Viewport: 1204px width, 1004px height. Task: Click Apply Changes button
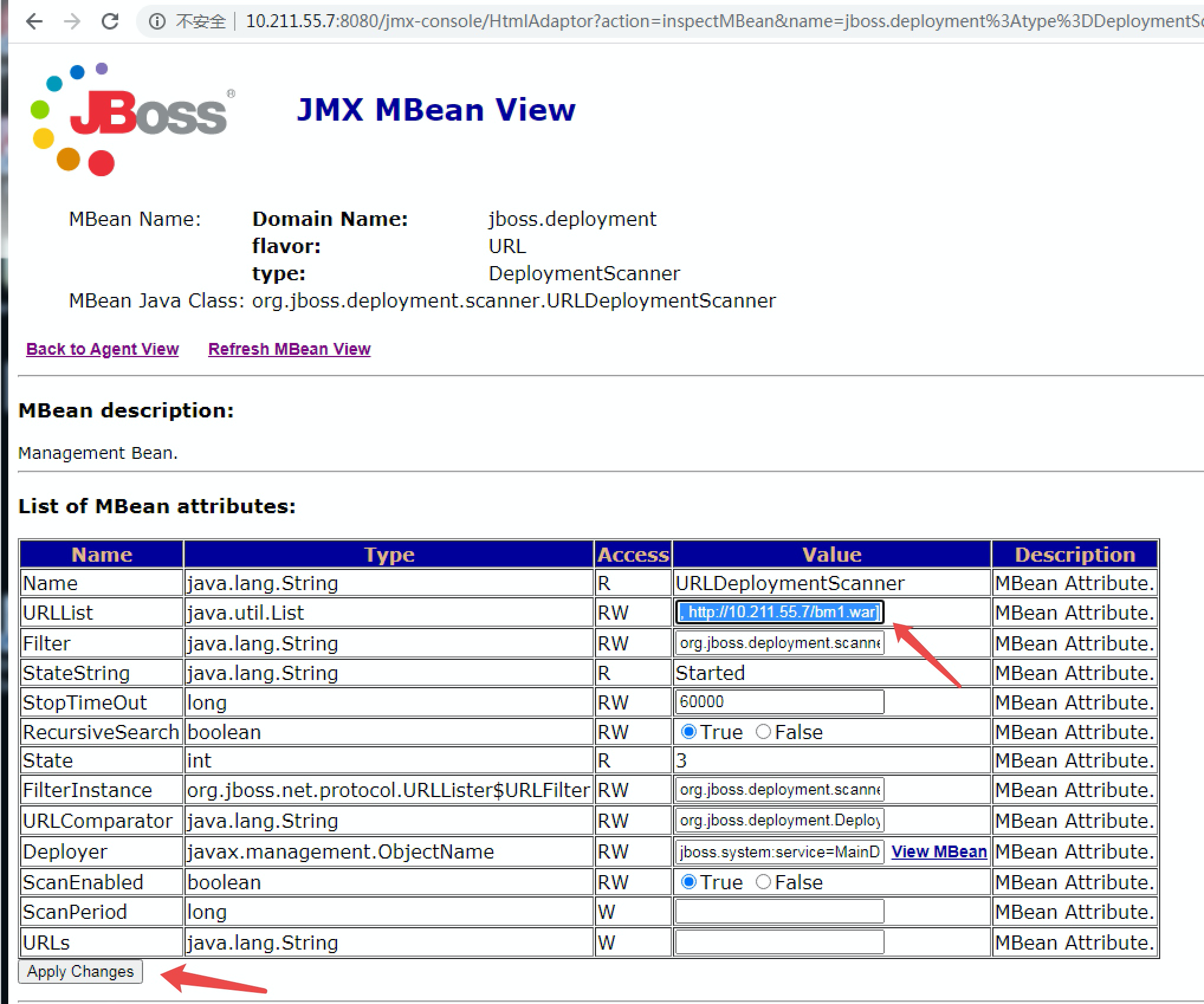click(x=80, y=971)
